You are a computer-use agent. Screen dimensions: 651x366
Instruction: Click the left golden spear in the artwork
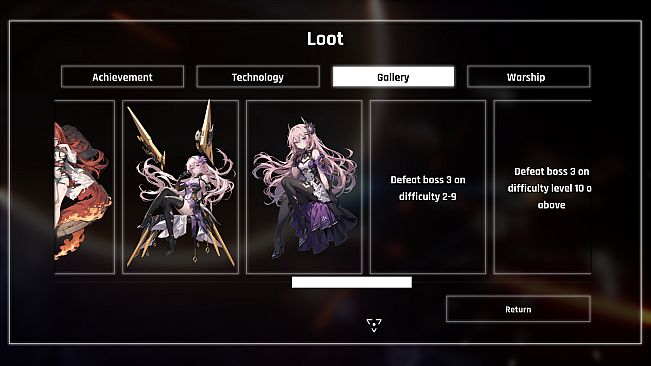[145, 137]
